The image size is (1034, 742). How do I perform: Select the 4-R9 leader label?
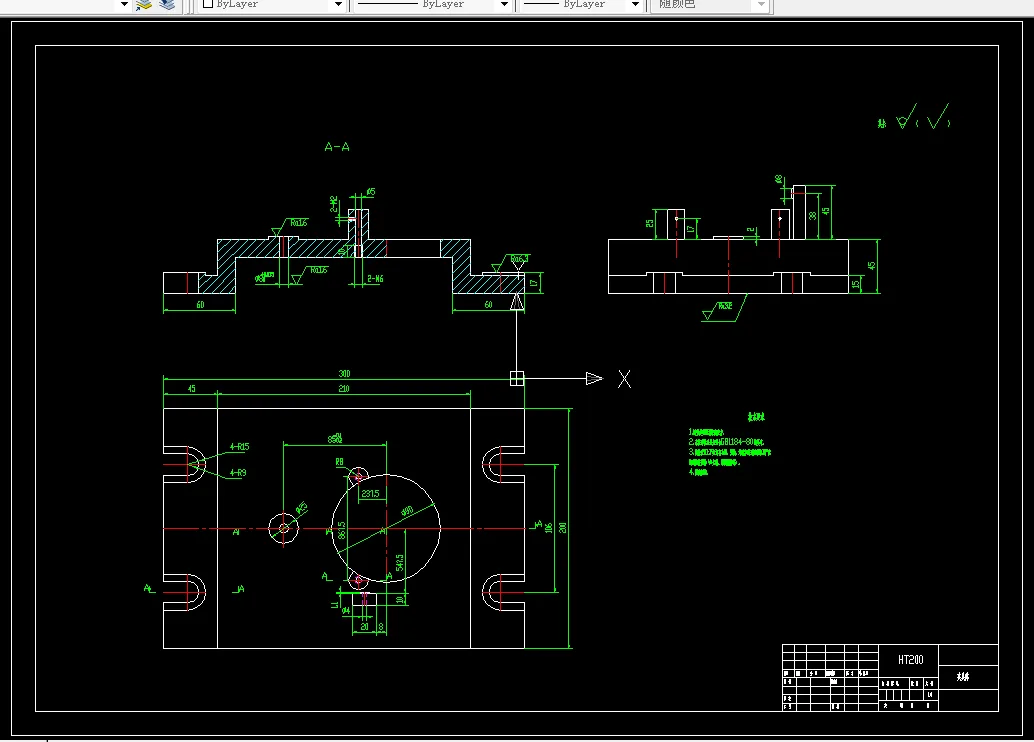(x=238, y=473)
